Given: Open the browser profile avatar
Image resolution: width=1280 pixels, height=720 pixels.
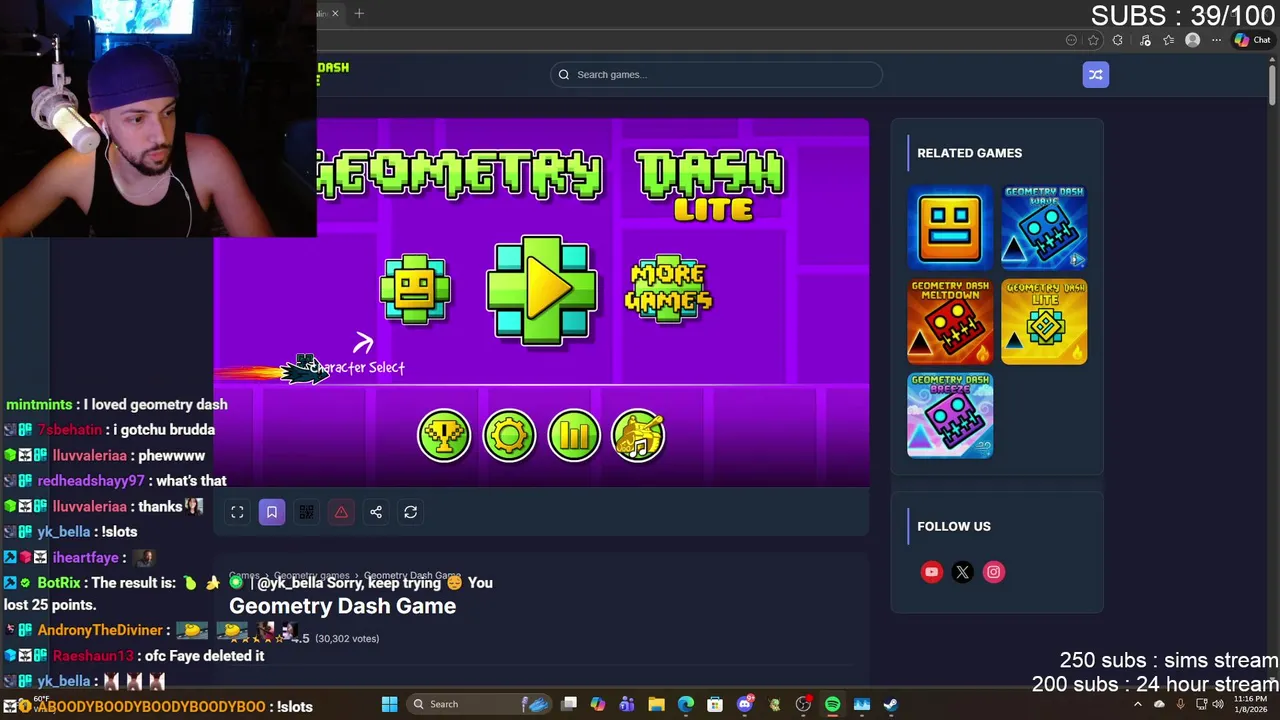Looking at the screenshot, I should [x=1192, y=40].
